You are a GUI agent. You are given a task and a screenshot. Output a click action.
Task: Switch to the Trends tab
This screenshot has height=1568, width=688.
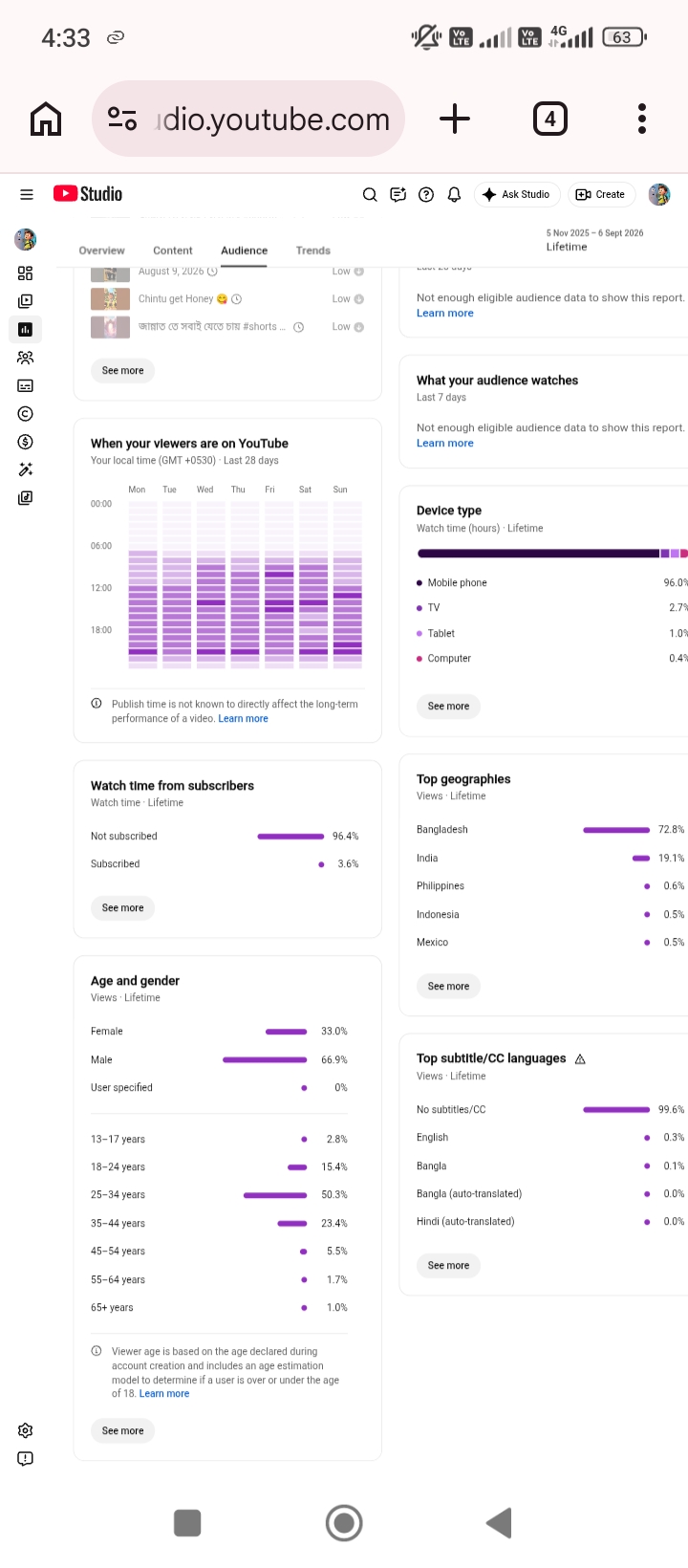tap(313, 250)
